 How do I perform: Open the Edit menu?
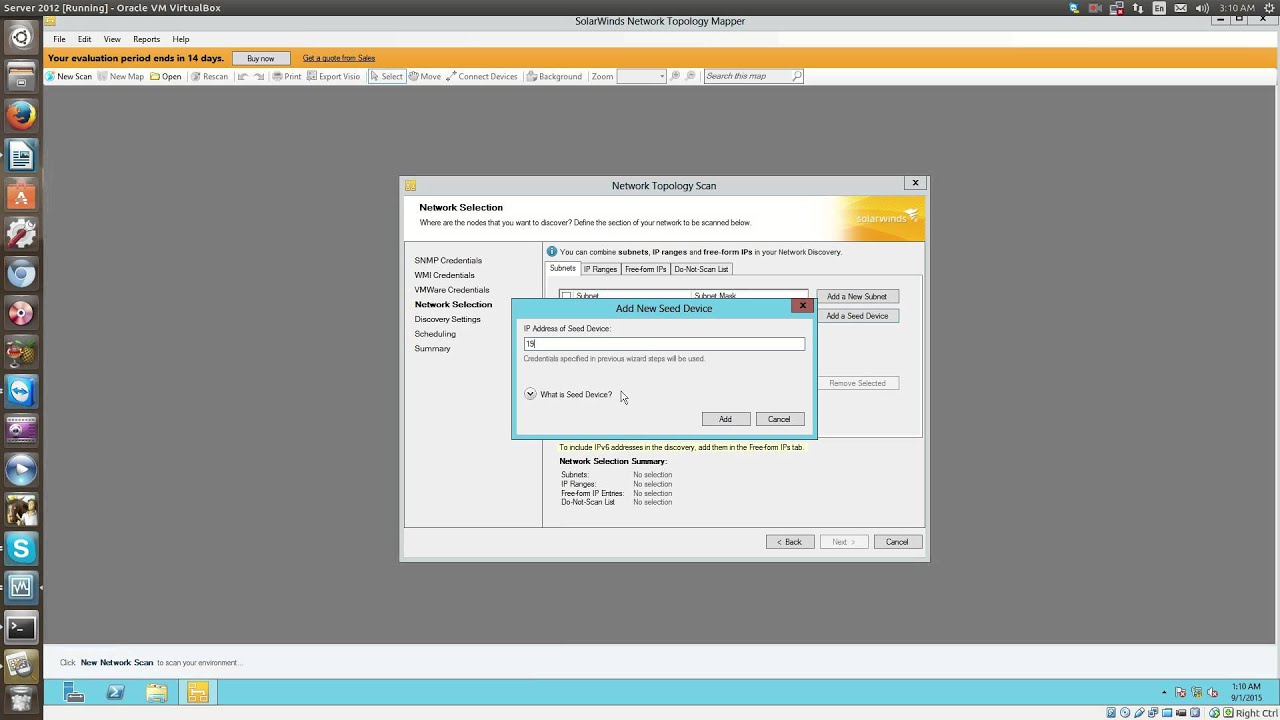pyautogui.click(x=85, y=39)
